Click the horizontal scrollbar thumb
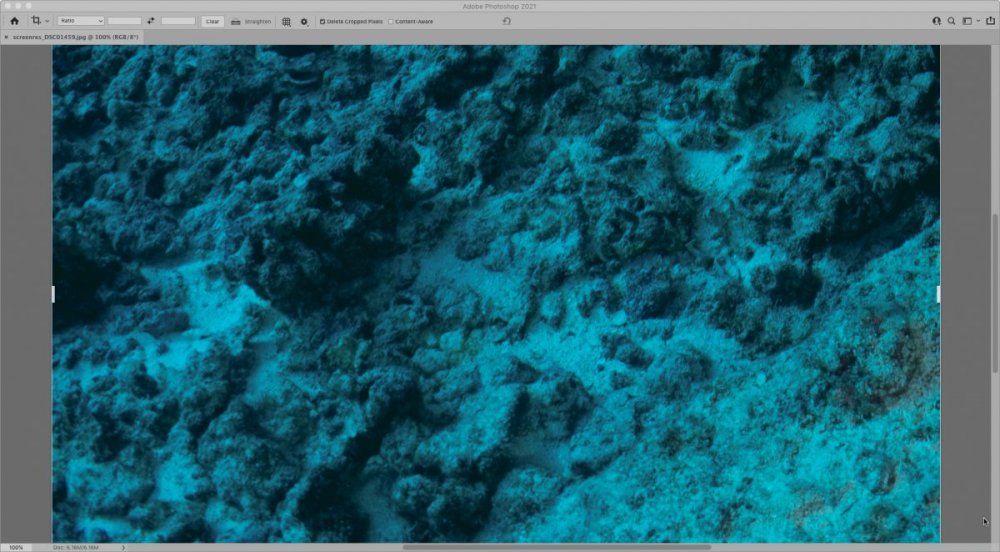1000x552 pixels. 556,547
